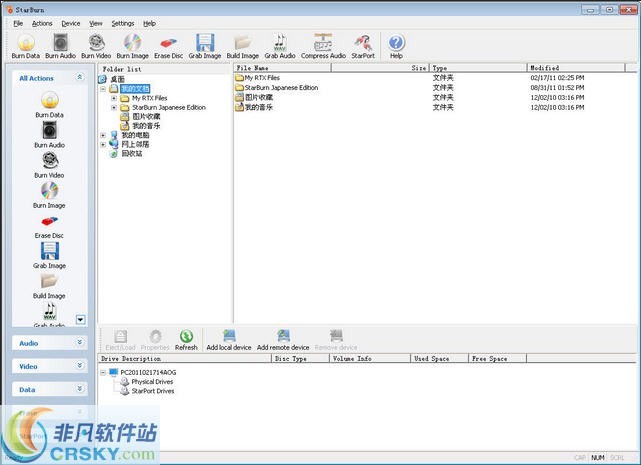
Task: Select 我的音乐 in the folder tree
Action: point(146,126)
